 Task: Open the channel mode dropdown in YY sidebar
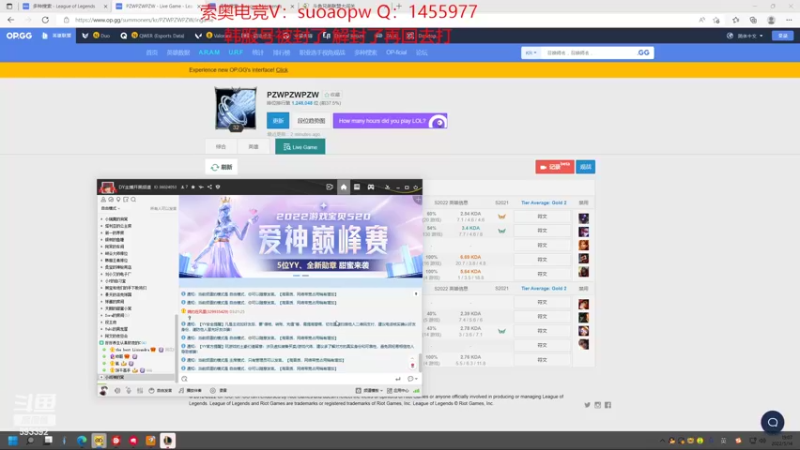tap(110, 209)
